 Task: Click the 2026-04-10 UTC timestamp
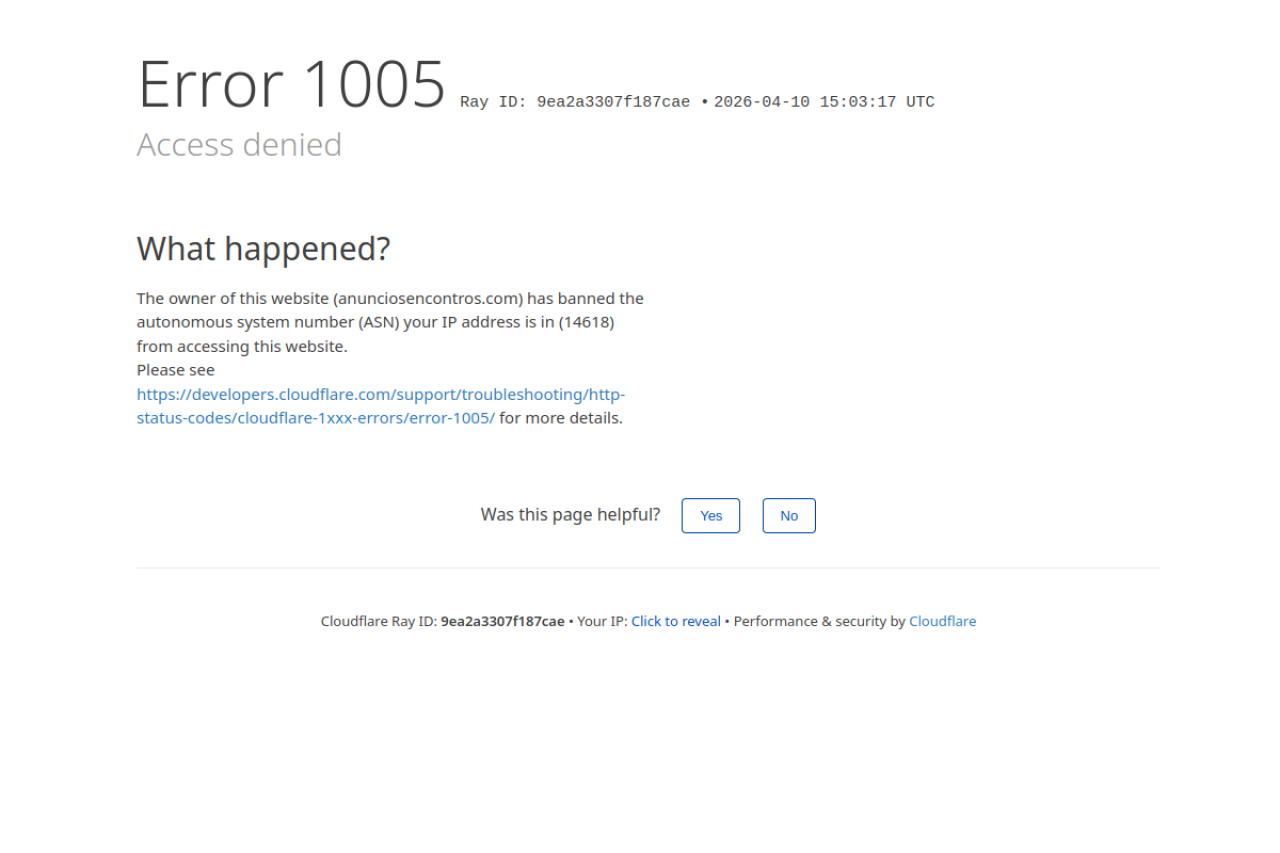[x=824, y=102]
